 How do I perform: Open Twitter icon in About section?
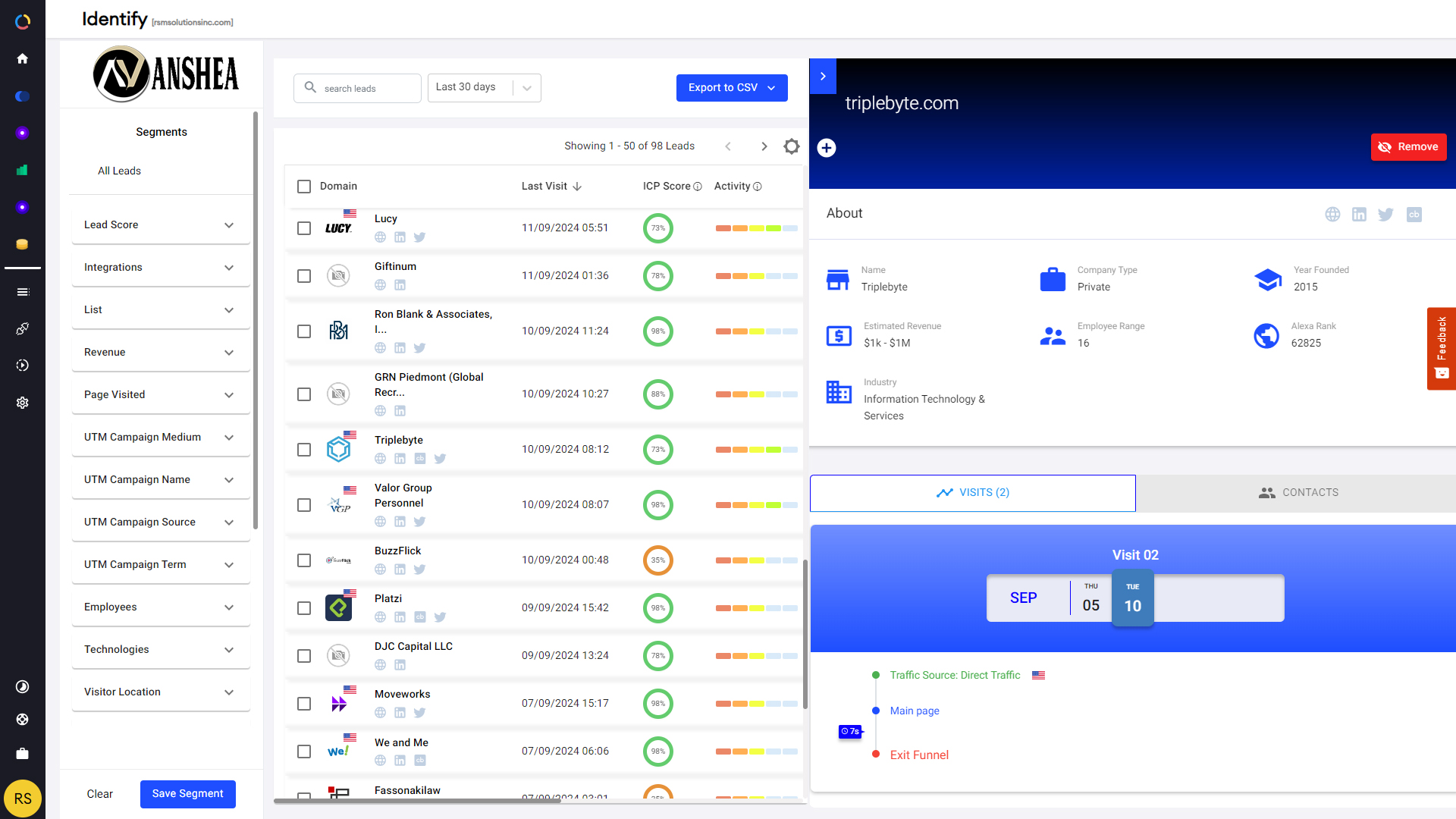[x=1385, y=215]
